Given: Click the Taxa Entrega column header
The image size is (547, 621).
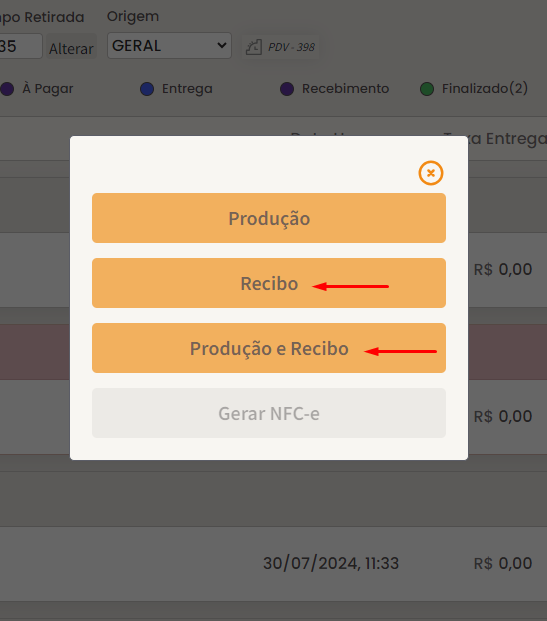Looking at the screenshot, I should [x=495, y=139].
